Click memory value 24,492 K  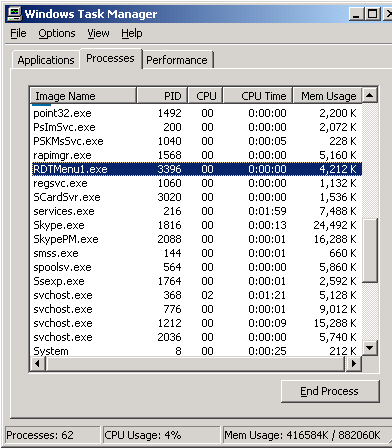click(x=335, y=225)
